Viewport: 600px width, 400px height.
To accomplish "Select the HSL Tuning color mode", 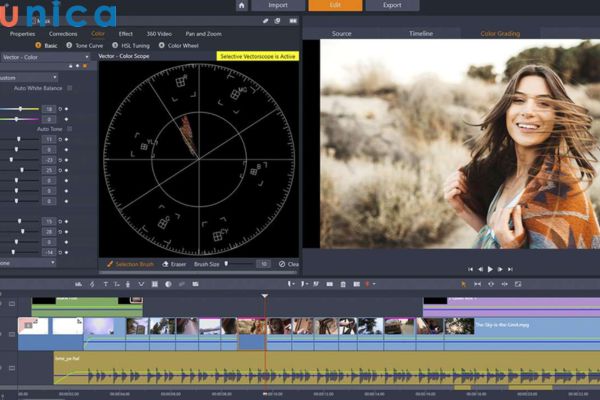I will click(x=131, y=46).
